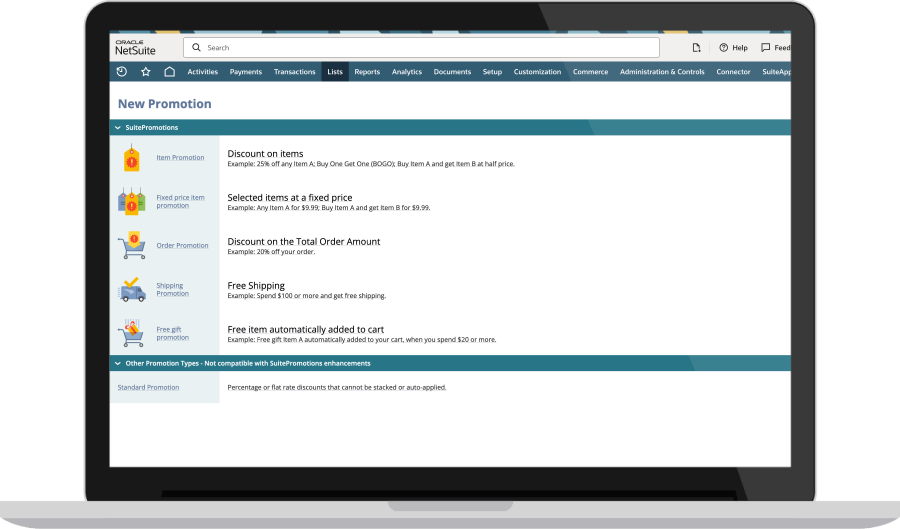Click the new document icon

(x=696, y=48)
